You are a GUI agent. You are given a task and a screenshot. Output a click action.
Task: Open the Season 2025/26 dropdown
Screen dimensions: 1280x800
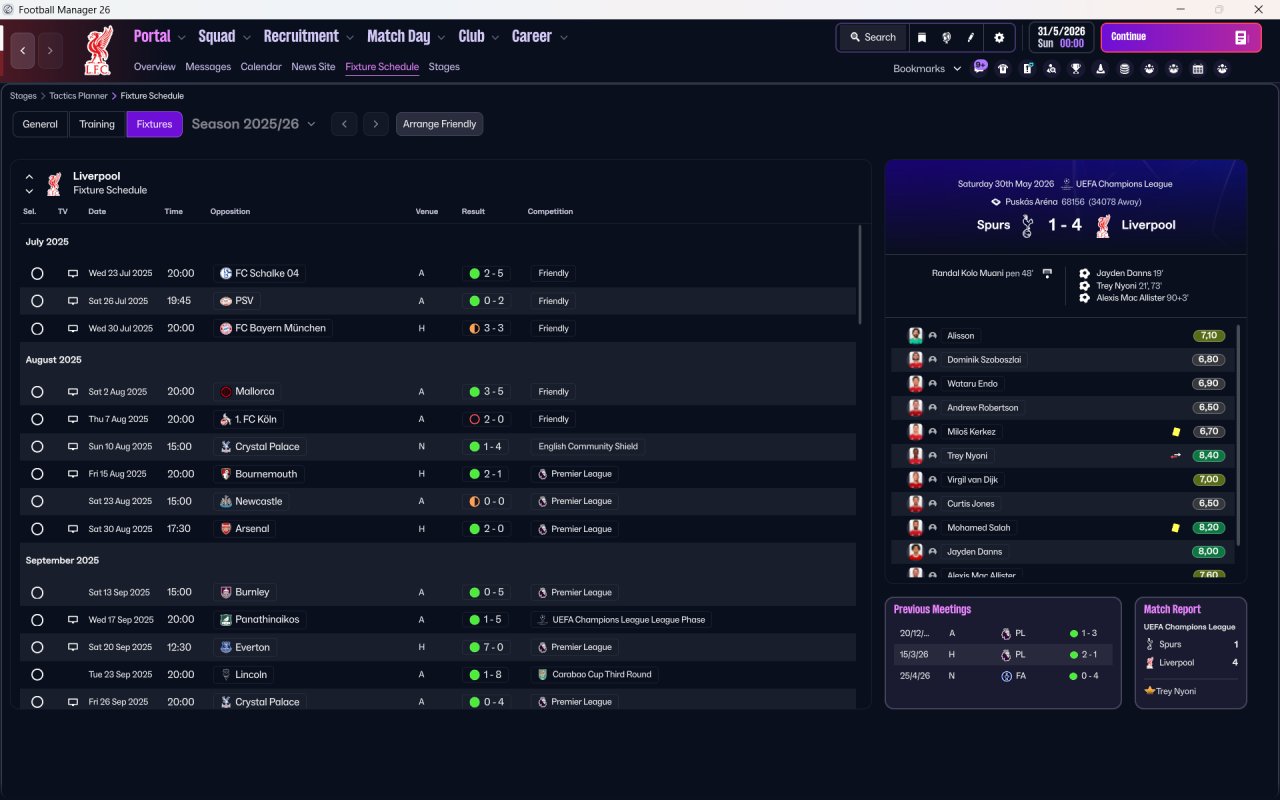pos(253,124)
